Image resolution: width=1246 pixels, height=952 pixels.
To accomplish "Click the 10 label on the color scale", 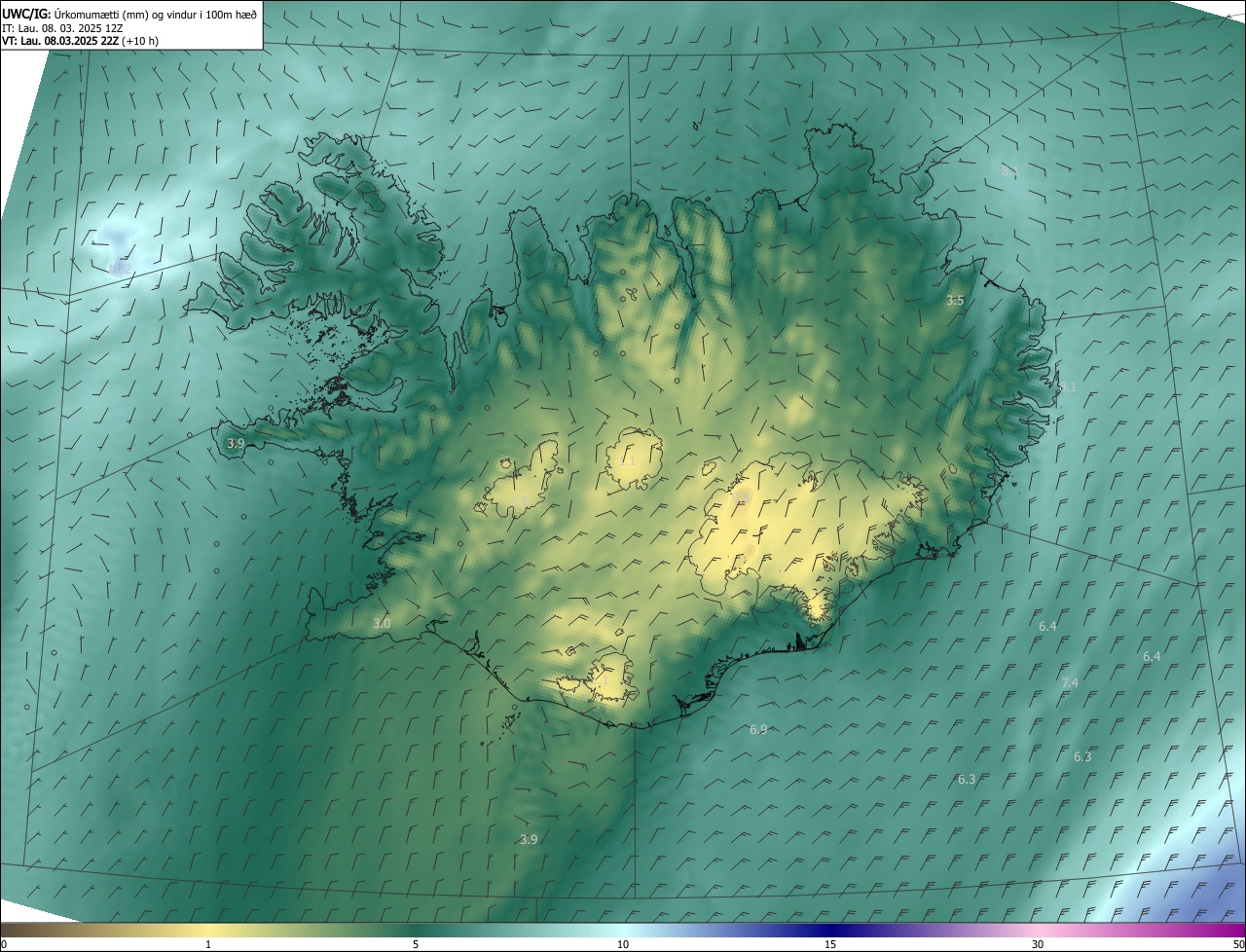I will [623, 944].
